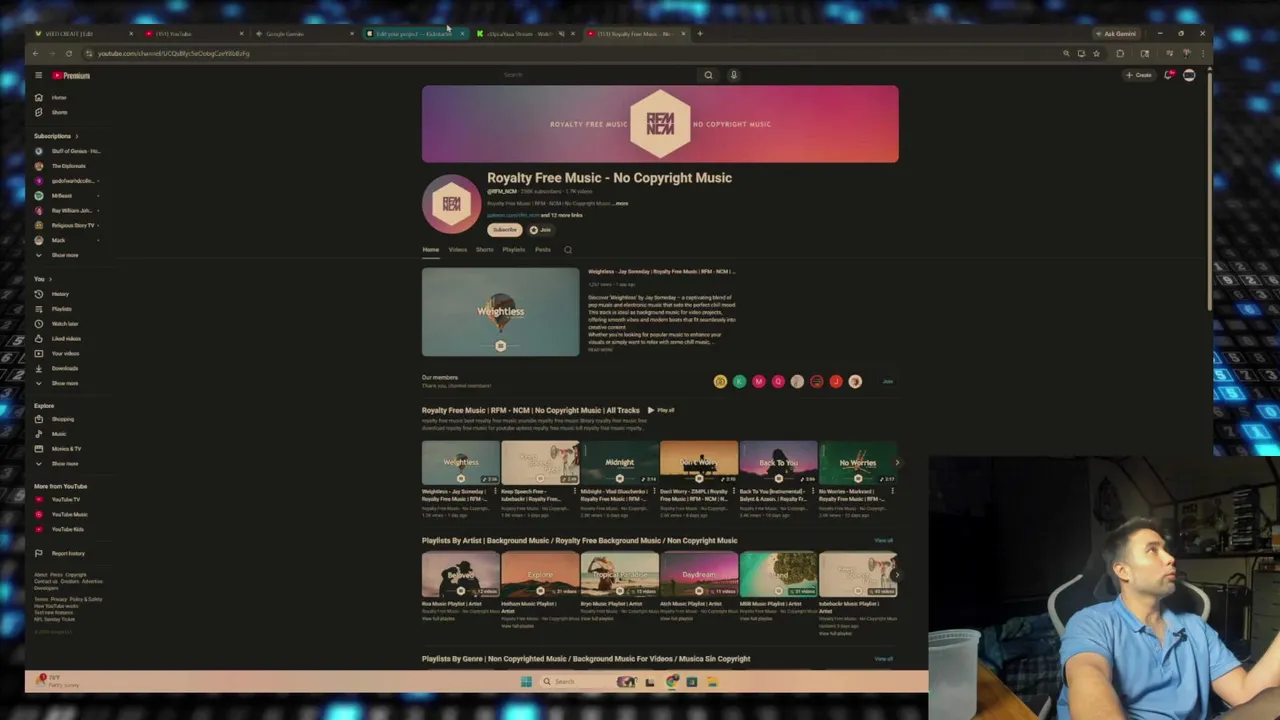Click Join button beside Subscribe
This screenshot has width=1280, height=720.
(x=540, y=230)
